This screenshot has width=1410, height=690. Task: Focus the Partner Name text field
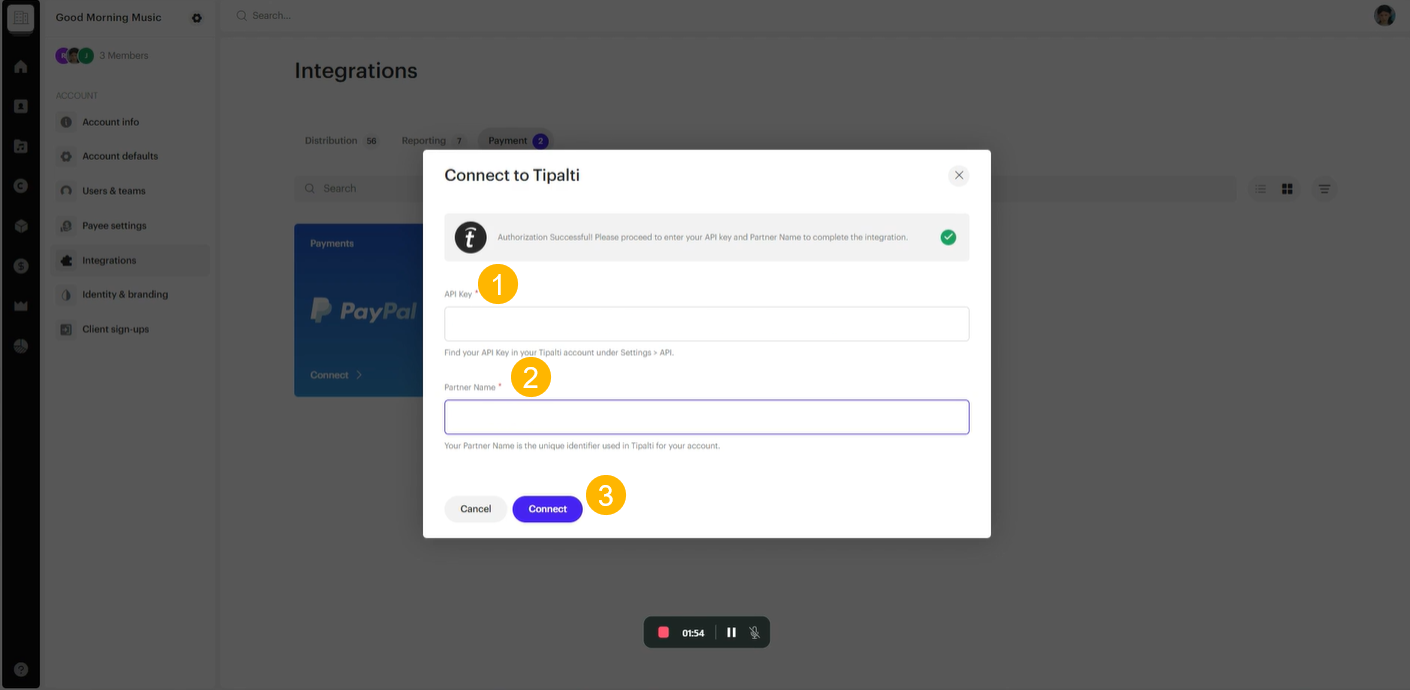[x=706, y=417]
